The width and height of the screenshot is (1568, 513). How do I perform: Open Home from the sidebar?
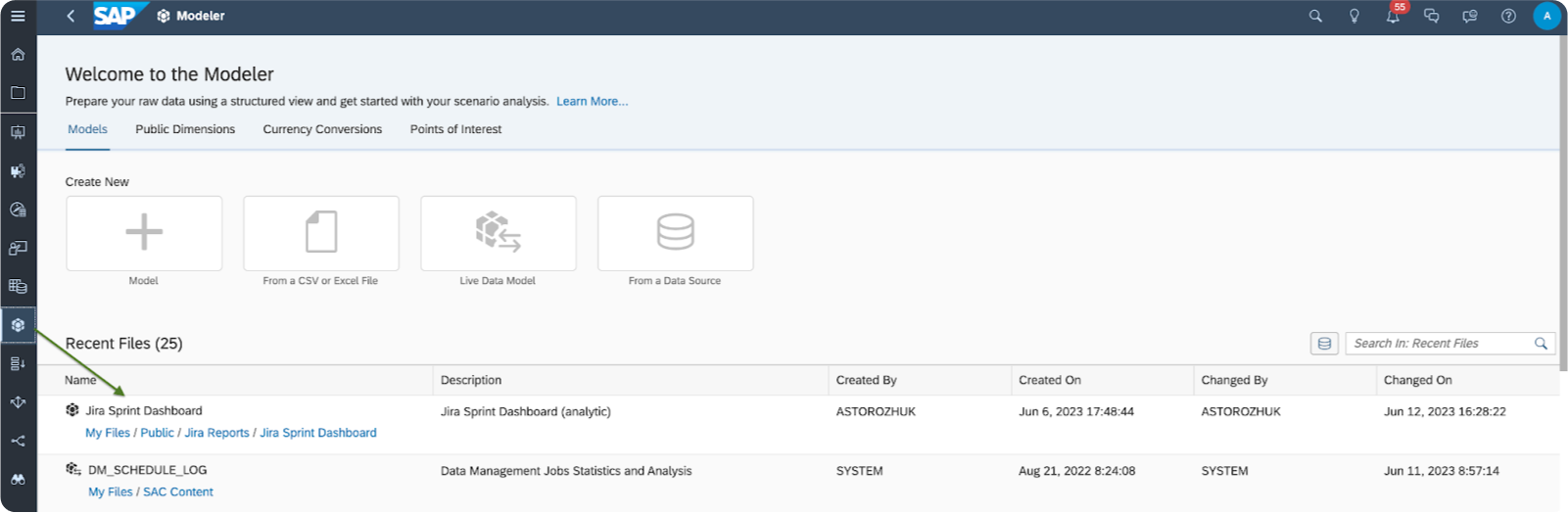pyautogui.click(x=18, y=55)
